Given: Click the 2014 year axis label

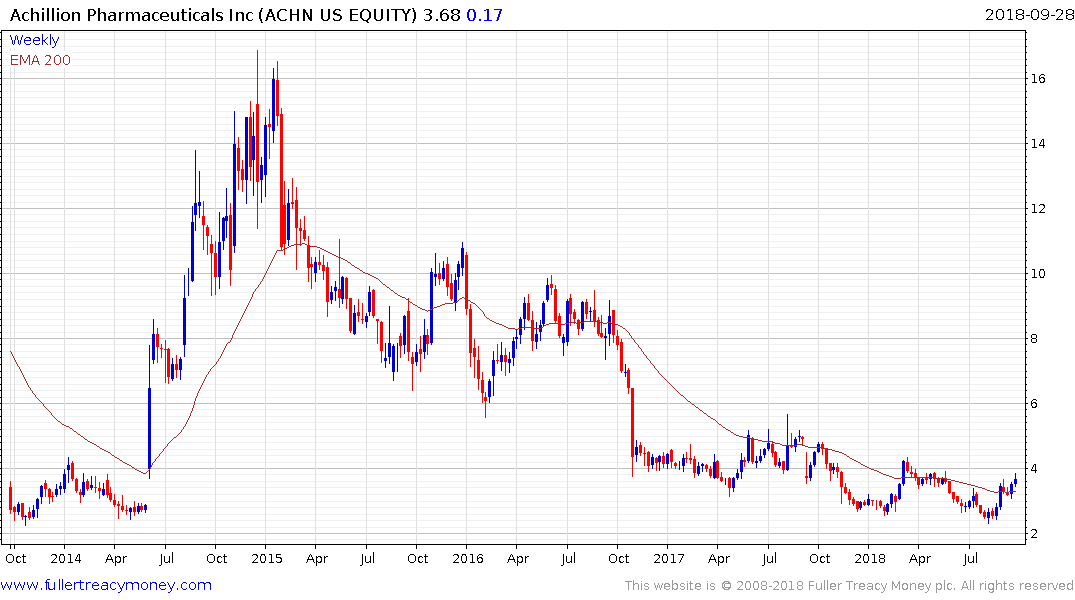Looking at the screenshot, I should [x=66, y=558].
